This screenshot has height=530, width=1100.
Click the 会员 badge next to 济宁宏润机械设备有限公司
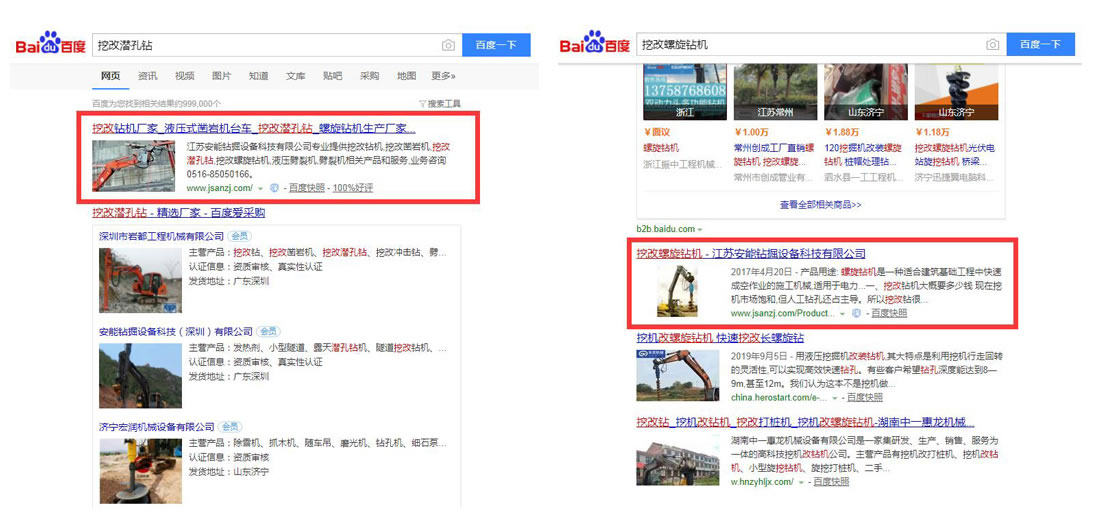231,426
